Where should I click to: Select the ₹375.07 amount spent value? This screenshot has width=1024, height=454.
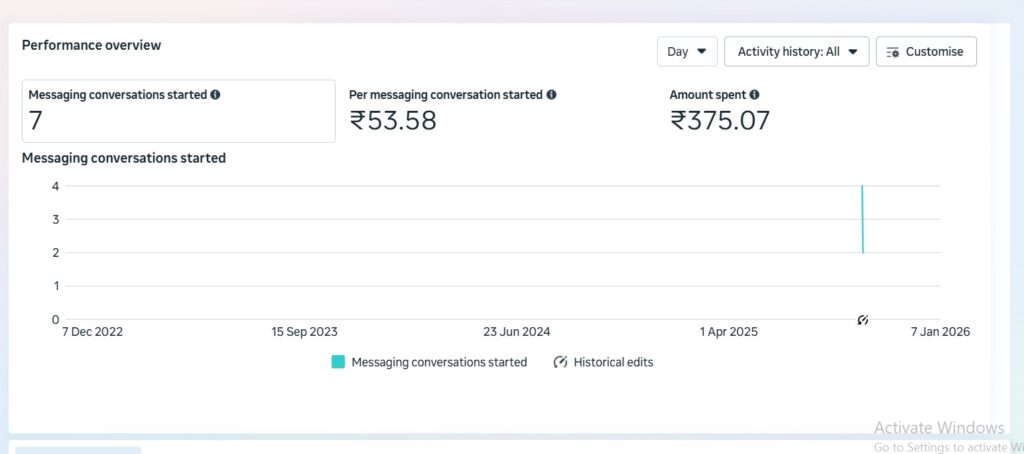(x=720, y=121)
